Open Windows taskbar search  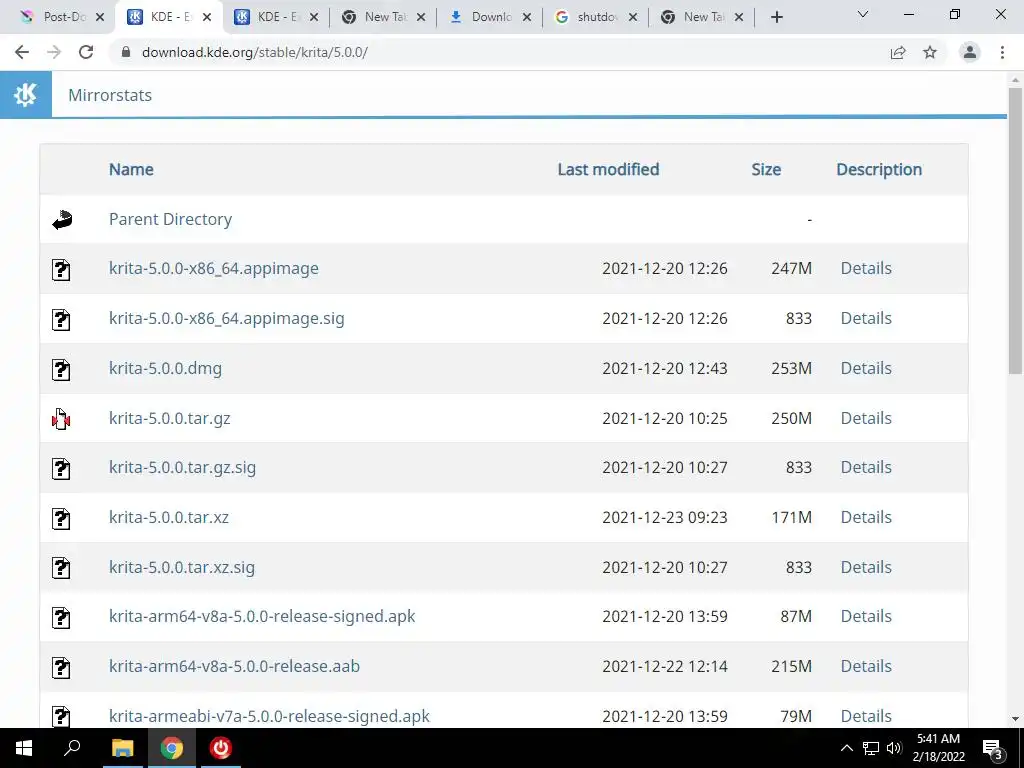pyautogui.click(x=72, y=748)
